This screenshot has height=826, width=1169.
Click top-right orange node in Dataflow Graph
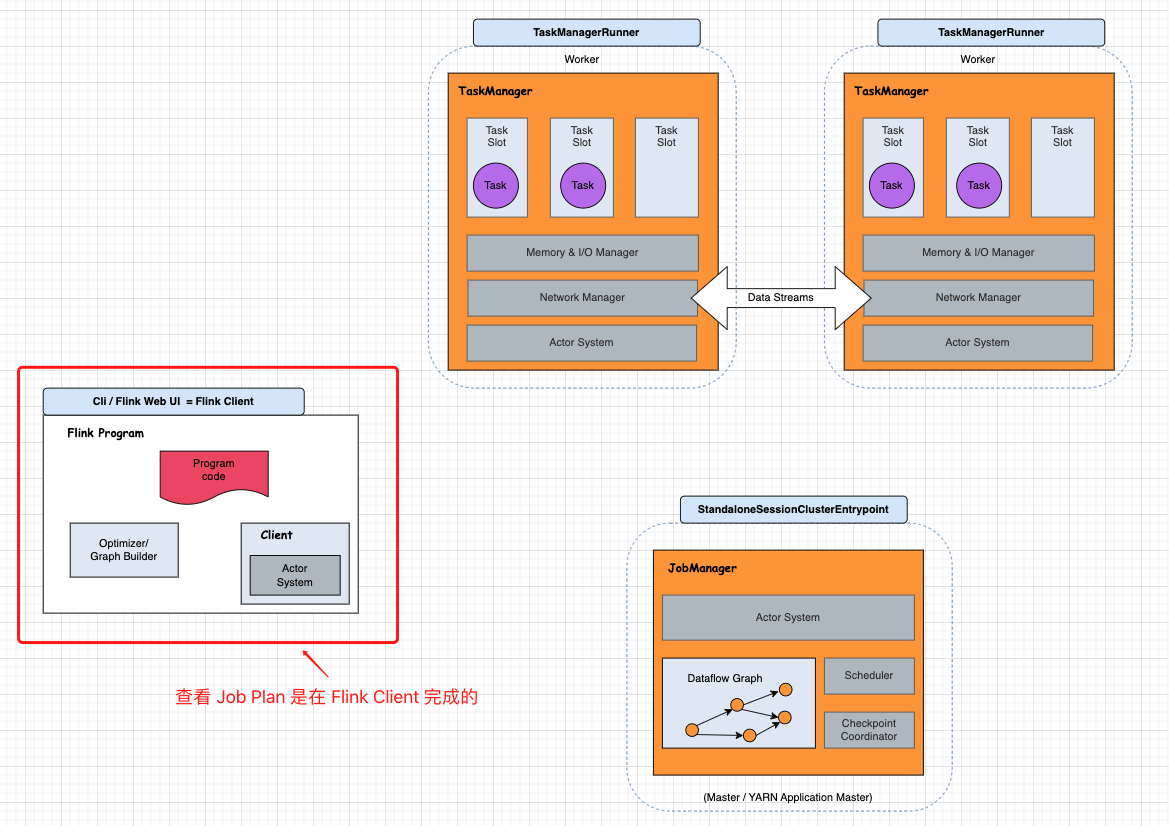point(785,690)
